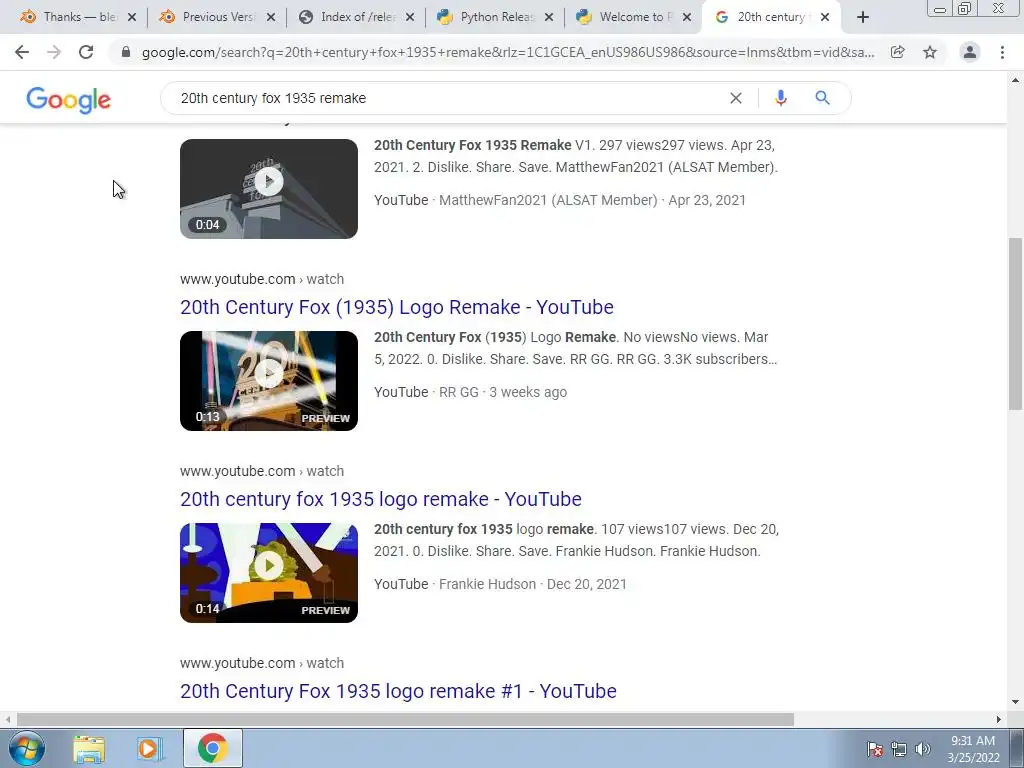Viewport: 1024px width, 768px height.
Task: Click 'Apr 23, 2021' MatthewFan2021 source line
Action: tap(560, 200)
